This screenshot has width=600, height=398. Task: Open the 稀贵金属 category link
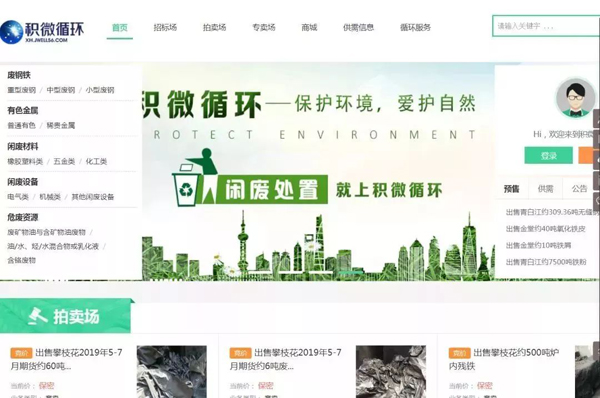[61, 126]
